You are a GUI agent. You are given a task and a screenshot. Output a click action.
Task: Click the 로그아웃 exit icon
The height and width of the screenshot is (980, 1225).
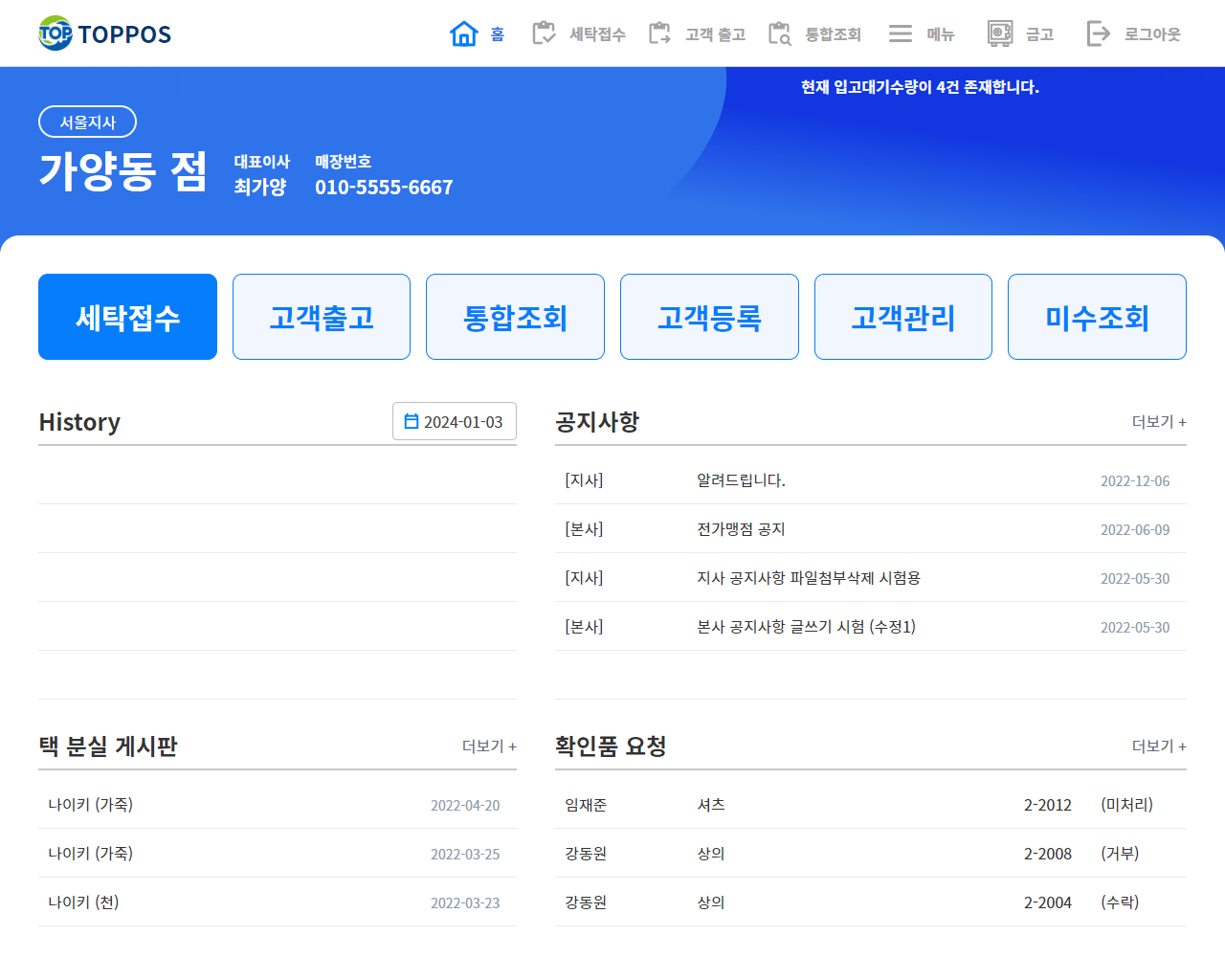1098,33
